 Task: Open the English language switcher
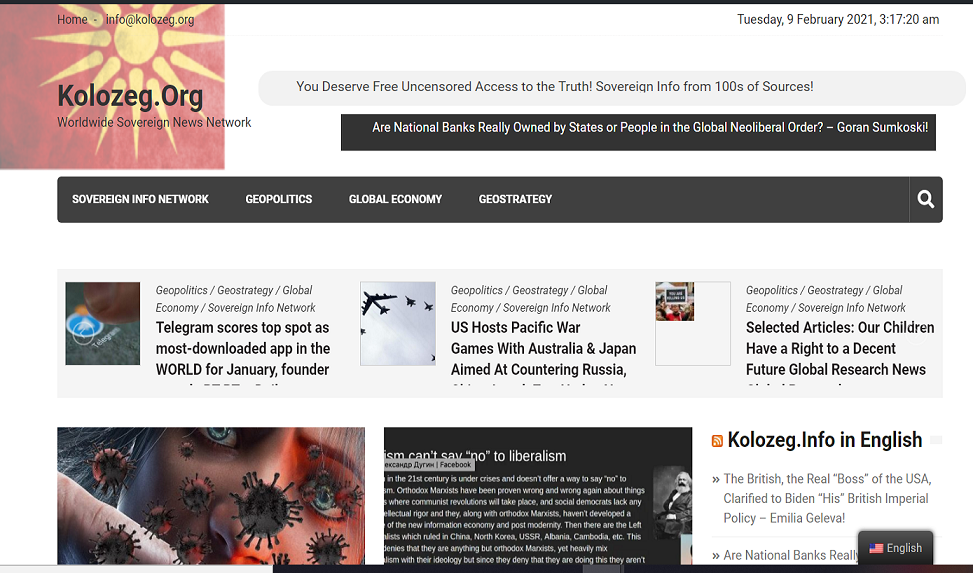(895, 548)
